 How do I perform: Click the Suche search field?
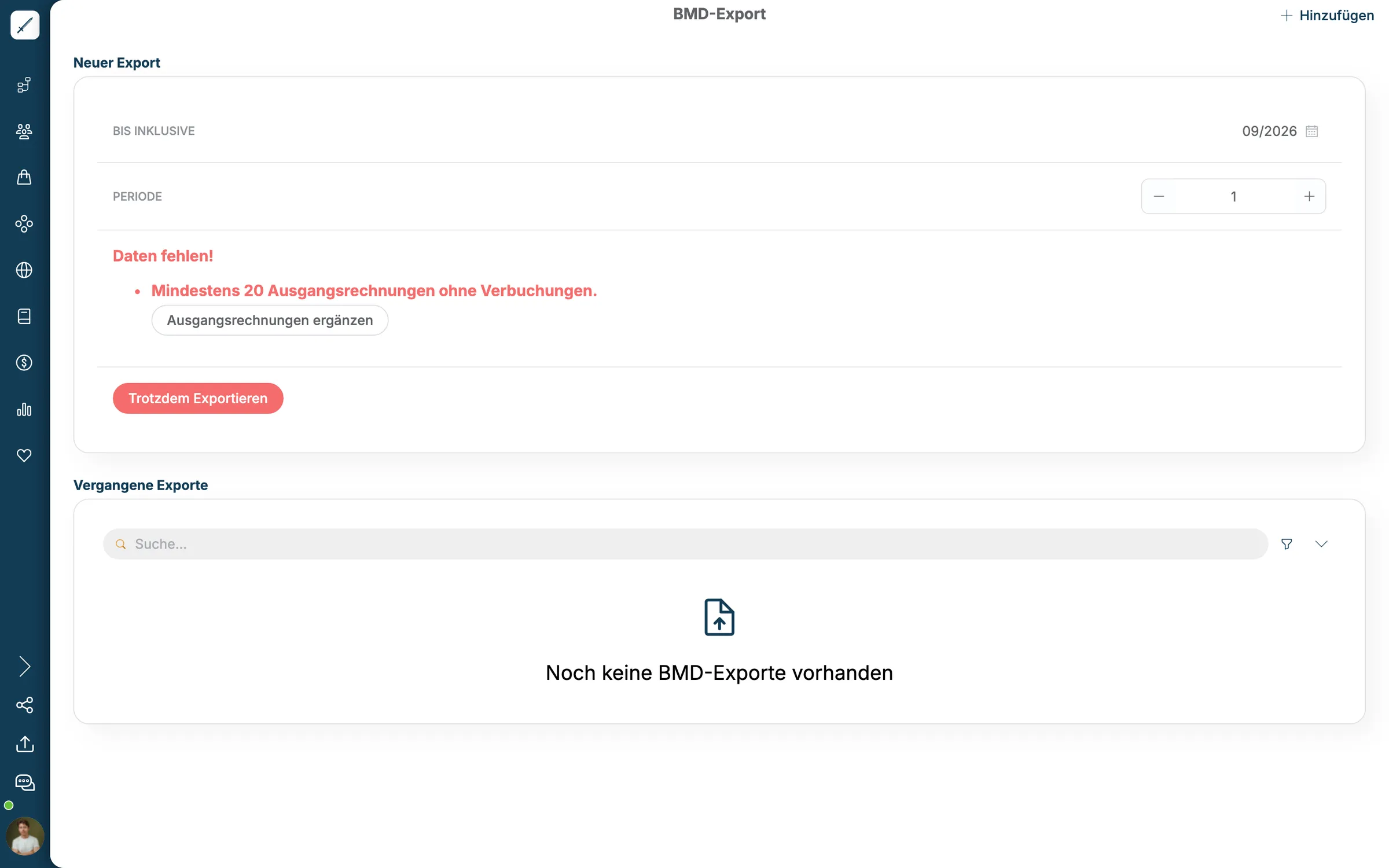pos(685,544)
